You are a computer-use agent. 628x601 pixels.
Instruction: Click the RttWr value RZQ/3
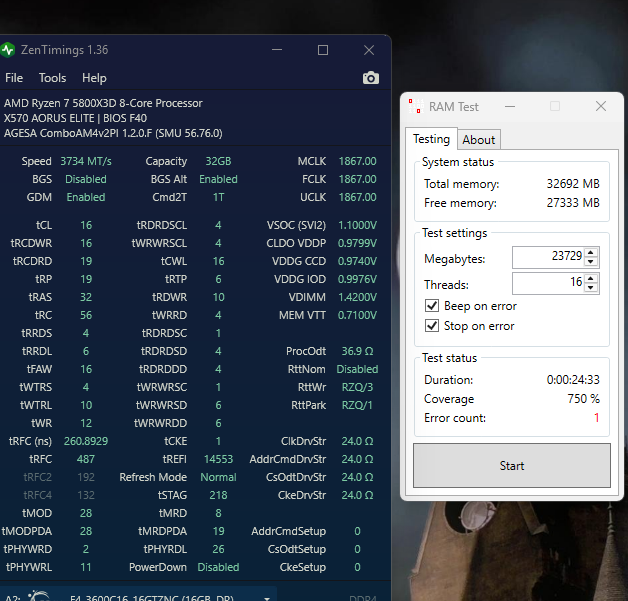click(x=357, y=387)
